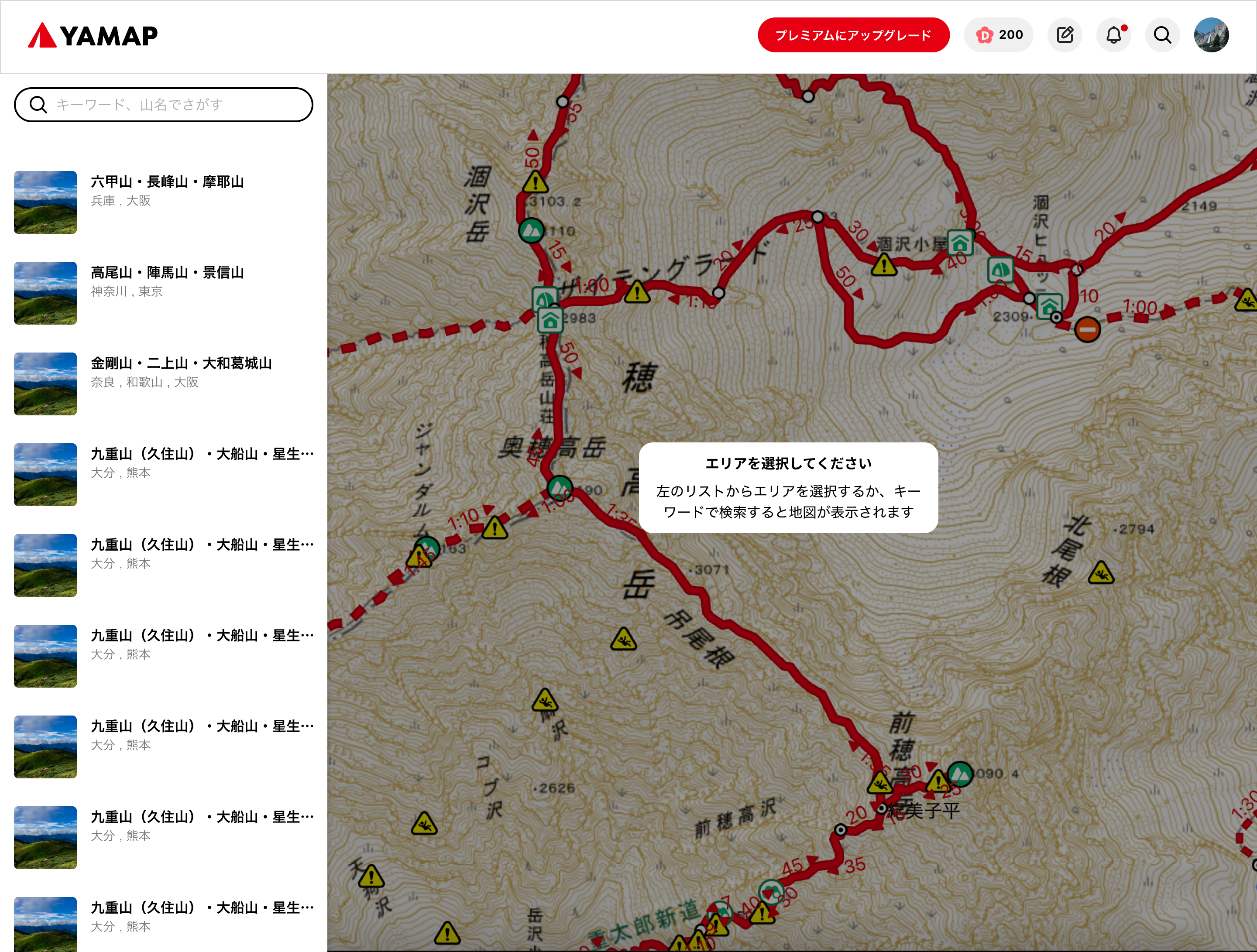The width and height of the screenshot is (1257, 952).
Task: Select 六甲山・長峰山・摩耶山 area
Action: 167,182
